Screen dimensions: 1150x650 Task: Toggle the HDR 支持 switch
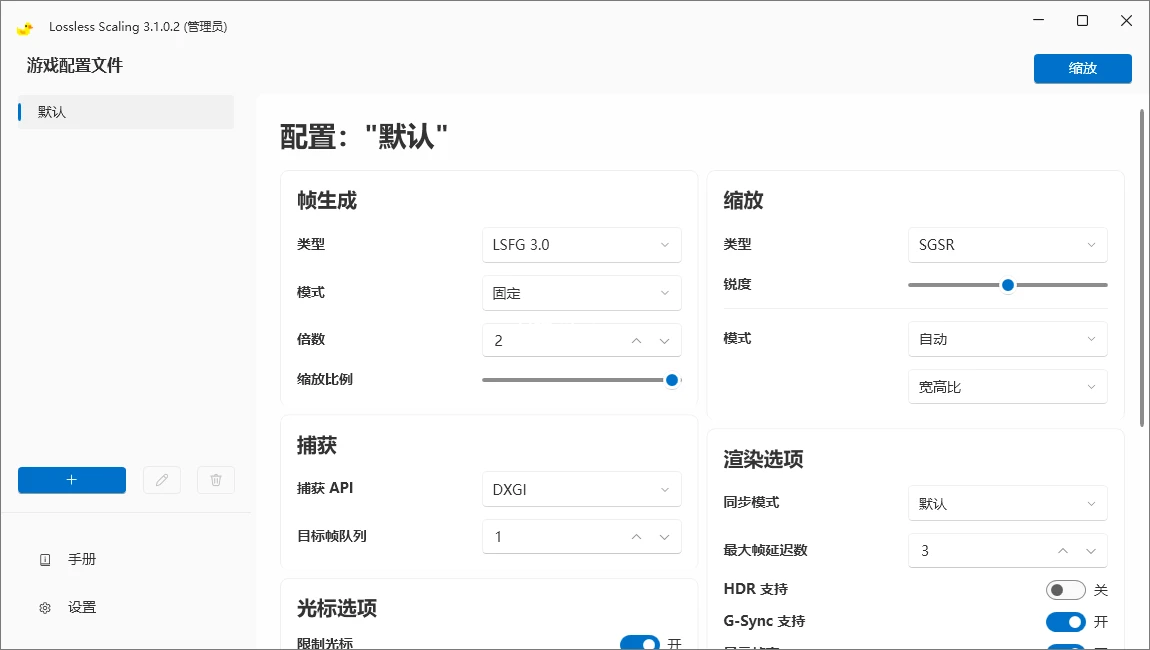[1066, 590]
